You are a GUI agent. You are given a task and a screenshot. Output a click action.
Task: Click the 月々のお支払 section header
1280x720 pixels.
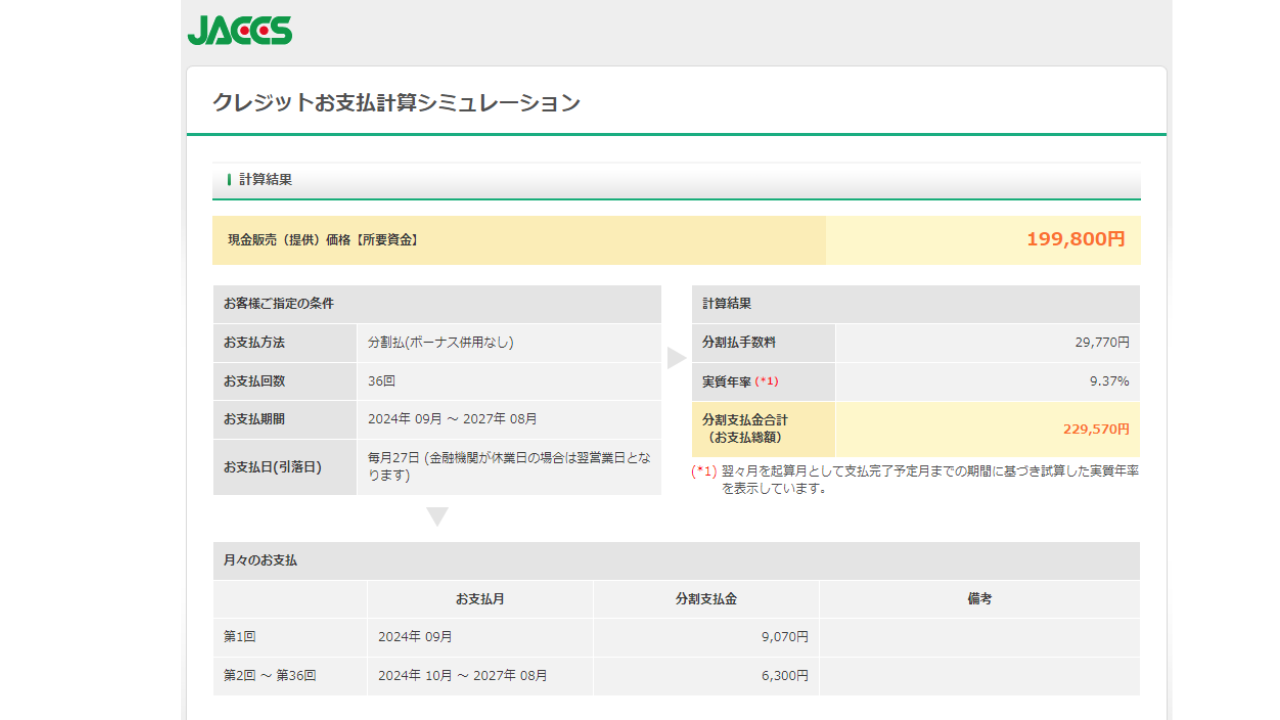[x=260, y=561]
